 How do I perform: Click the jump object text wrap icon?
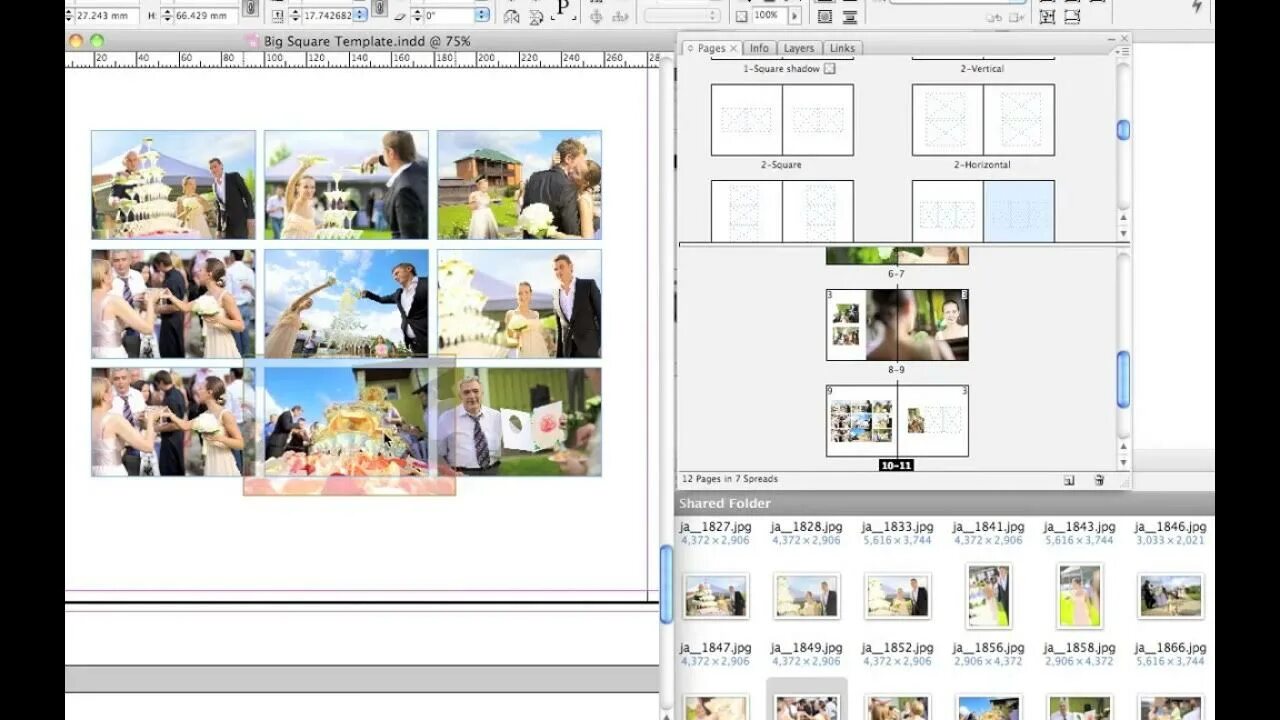[850, 16]
